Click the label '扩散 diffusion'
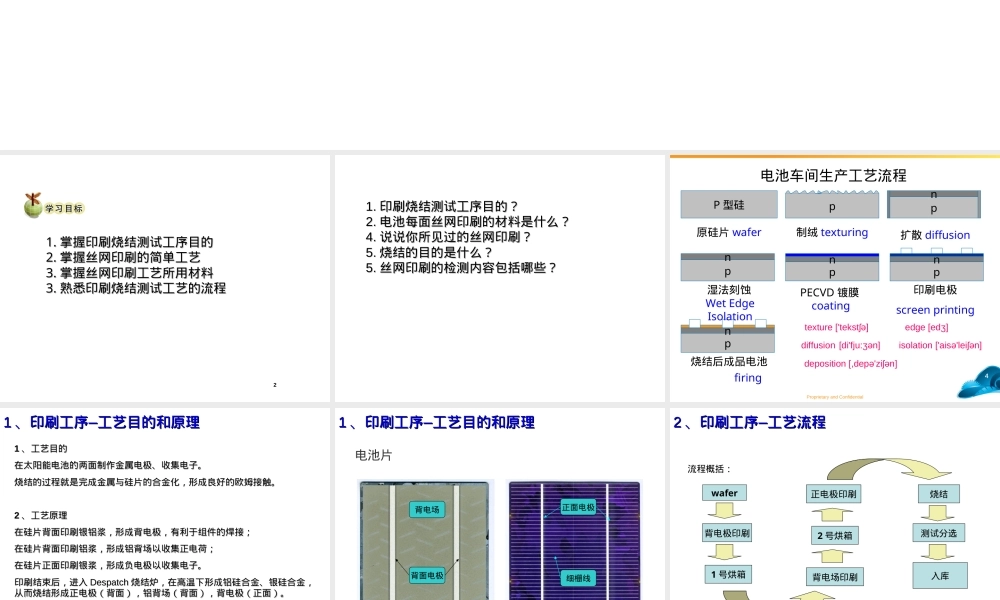This screenshot has width=1000, height=600. click(x=935, y=235)
